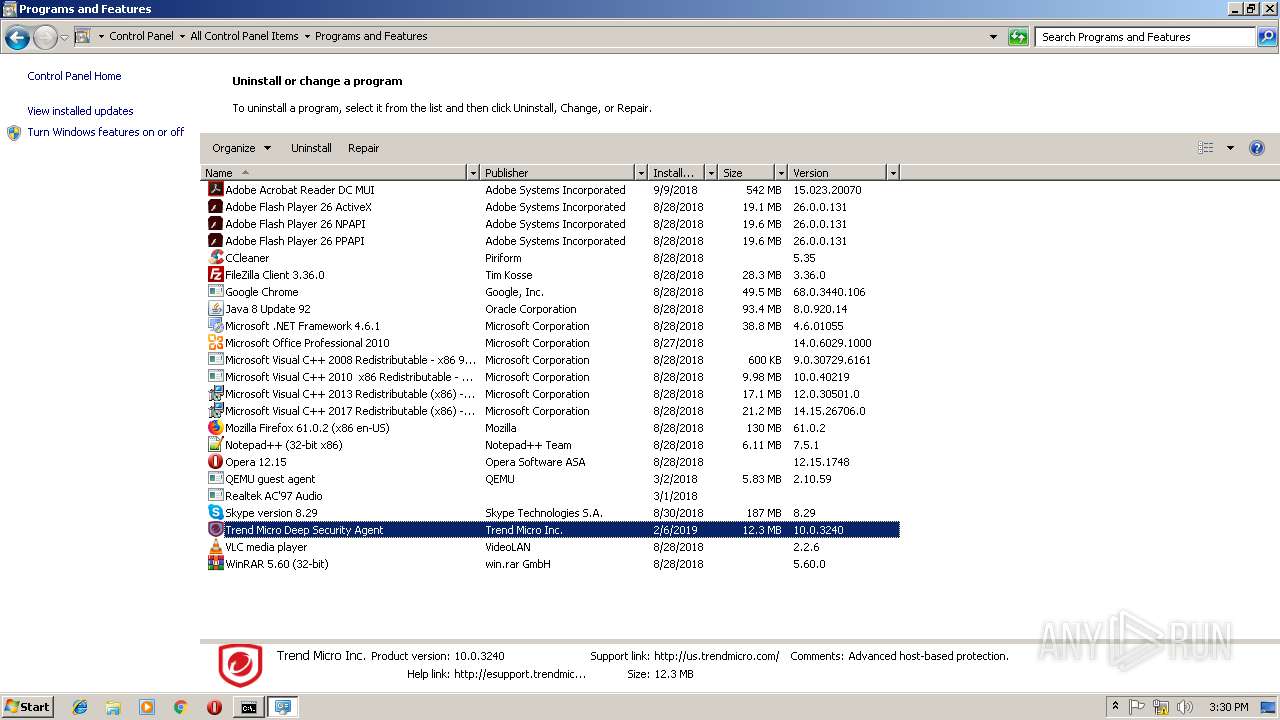Sort by the Publisher column header
The height and width of the screenshot is (720, 1280).
[x=558, y=173]
